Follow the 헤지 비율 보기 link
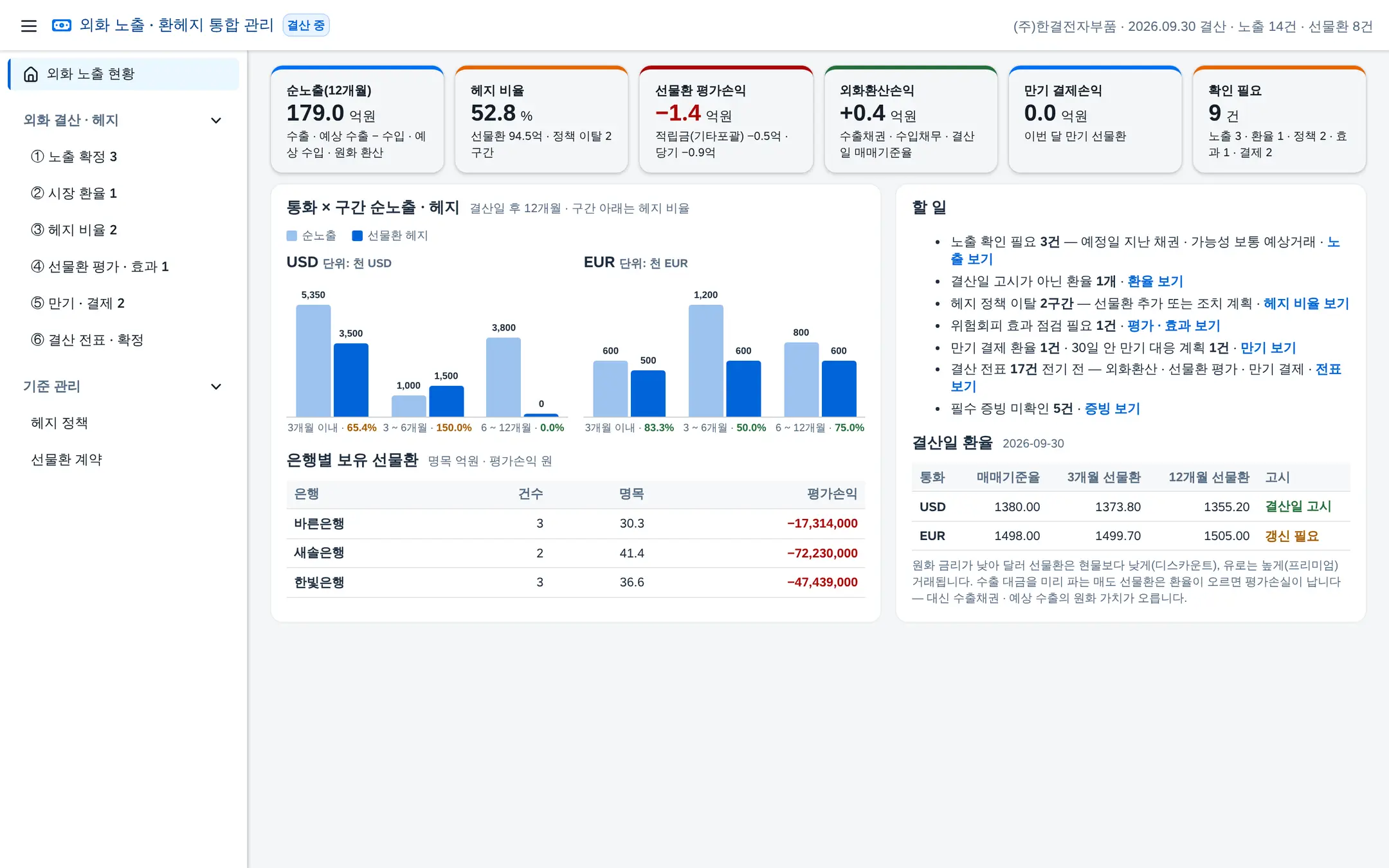This screenshot has height=868, width=1389. pyautogui.click(x=1306, y=303)
